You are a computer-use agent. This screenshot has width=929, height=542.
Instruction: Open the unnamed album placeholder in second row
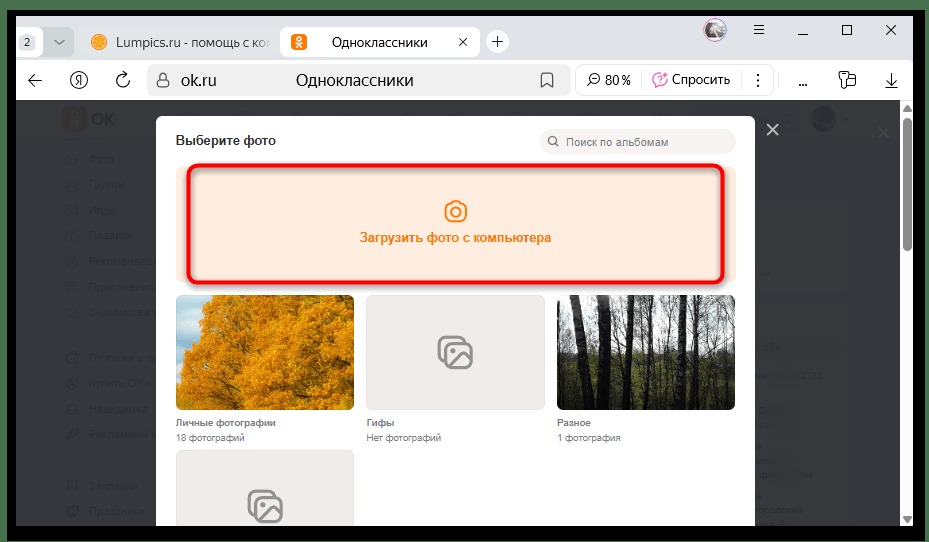click(265, 488)
